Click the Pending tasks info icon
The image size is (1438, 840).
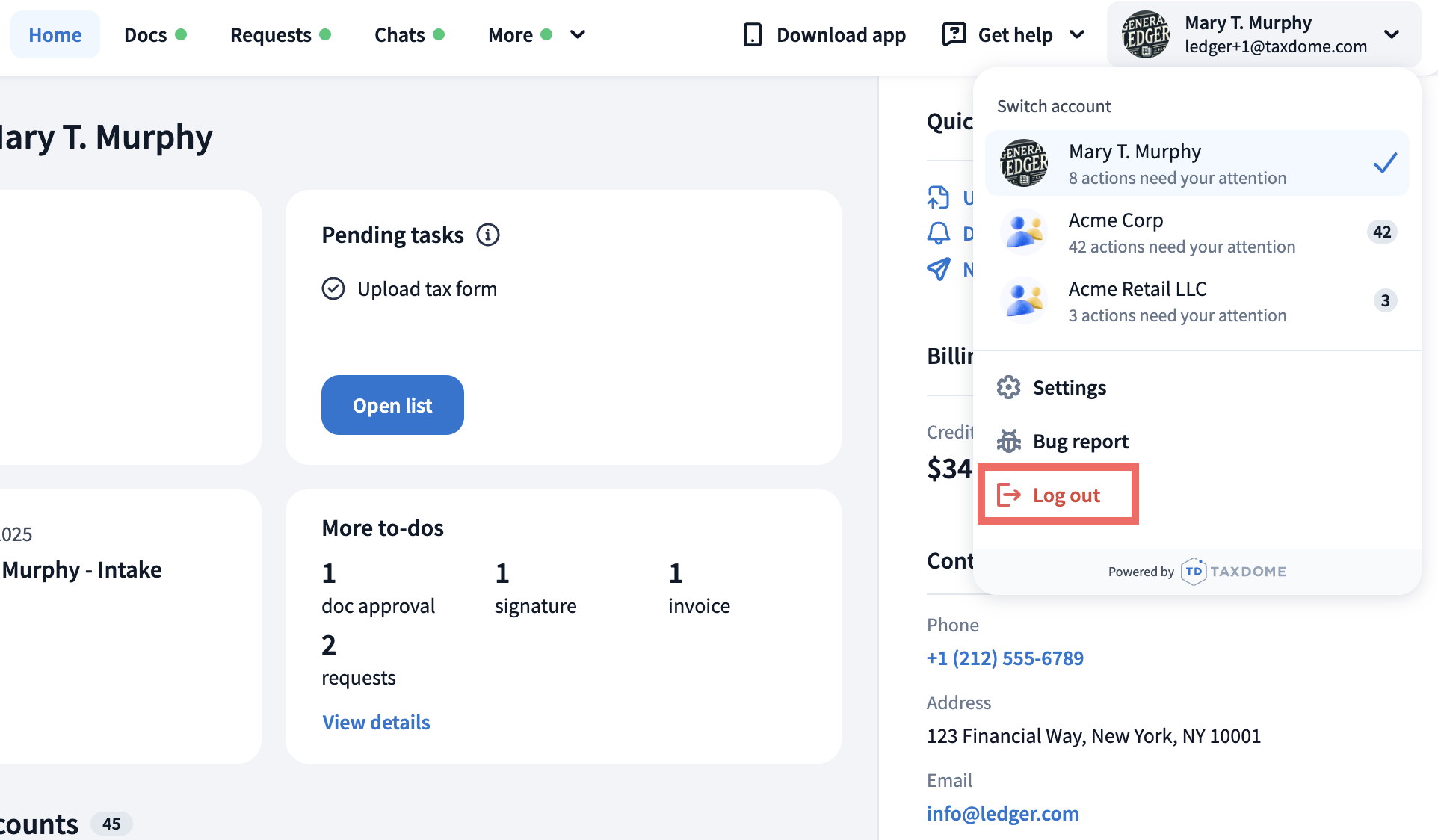488,235
